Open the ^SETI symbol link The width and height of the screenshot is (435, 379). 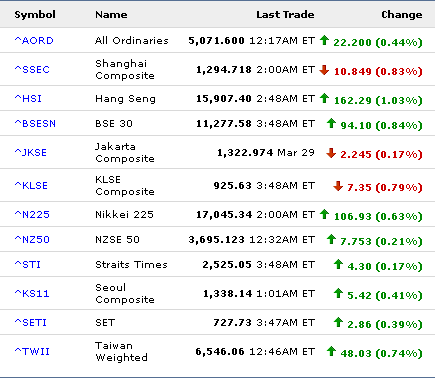coord(31,323)
